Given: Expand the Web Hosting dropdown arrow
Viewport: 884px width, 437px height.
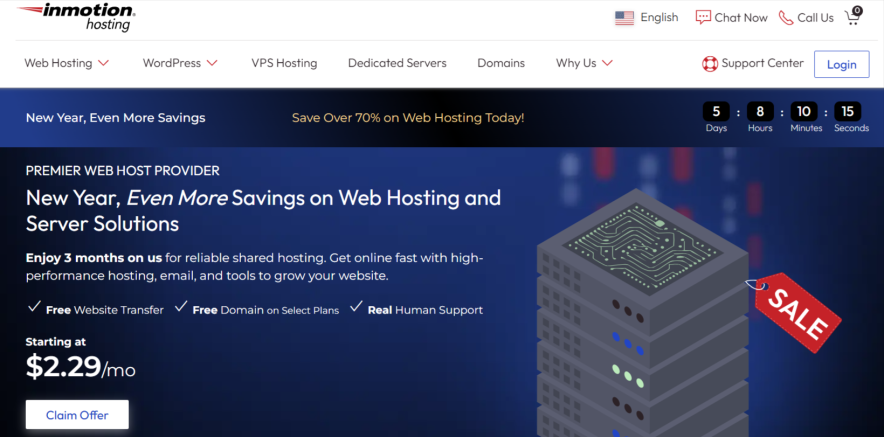Looking at the screenshot, I should click(x=103, y=63).
